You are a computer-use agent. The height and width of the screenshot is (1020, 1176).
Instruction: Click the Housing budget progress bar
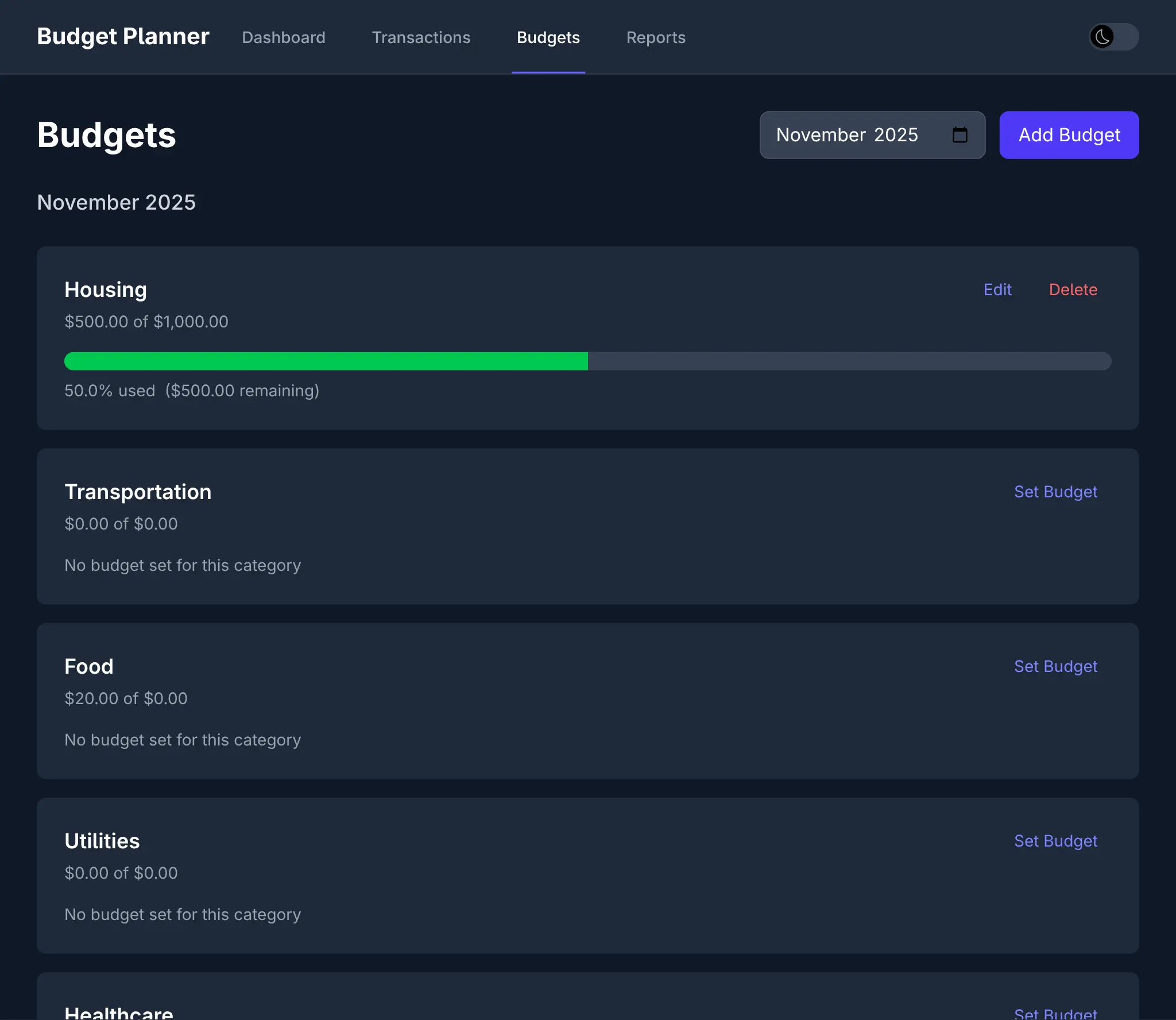tap(587, 361)
